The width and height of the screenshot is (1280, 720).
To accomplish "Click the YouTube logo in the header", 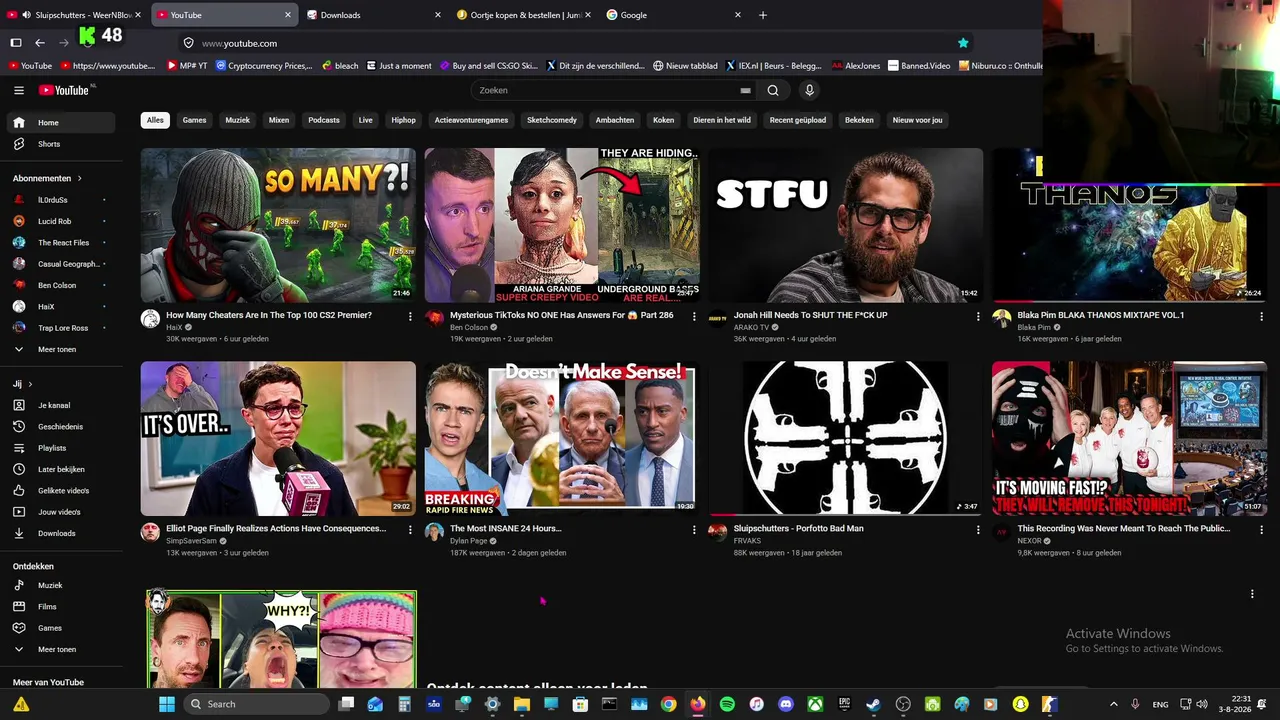I will [66, 90].
